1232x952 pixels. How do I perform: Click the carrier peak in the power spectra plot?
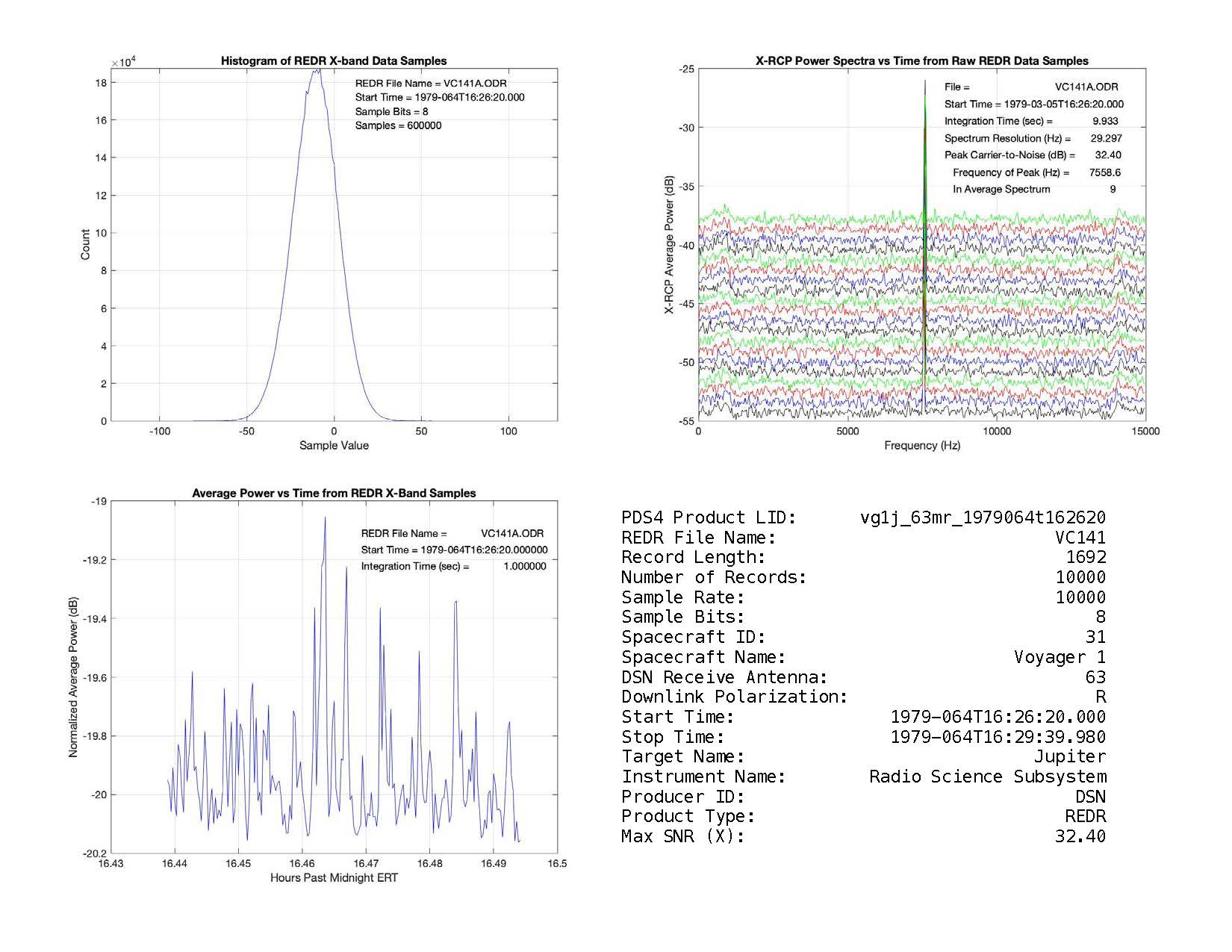pyautogui.click(x=925, y=84)
